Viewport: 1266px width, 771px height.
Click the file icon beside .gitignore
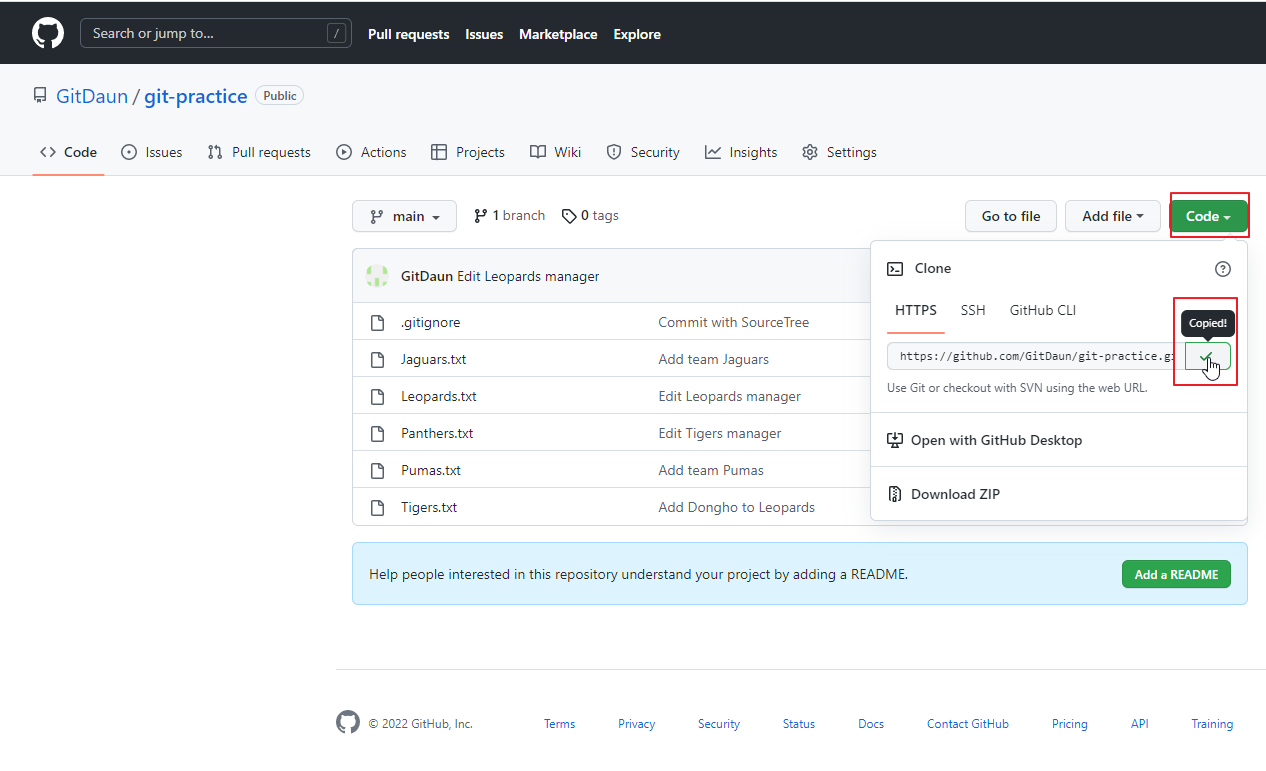coord(377,322)
